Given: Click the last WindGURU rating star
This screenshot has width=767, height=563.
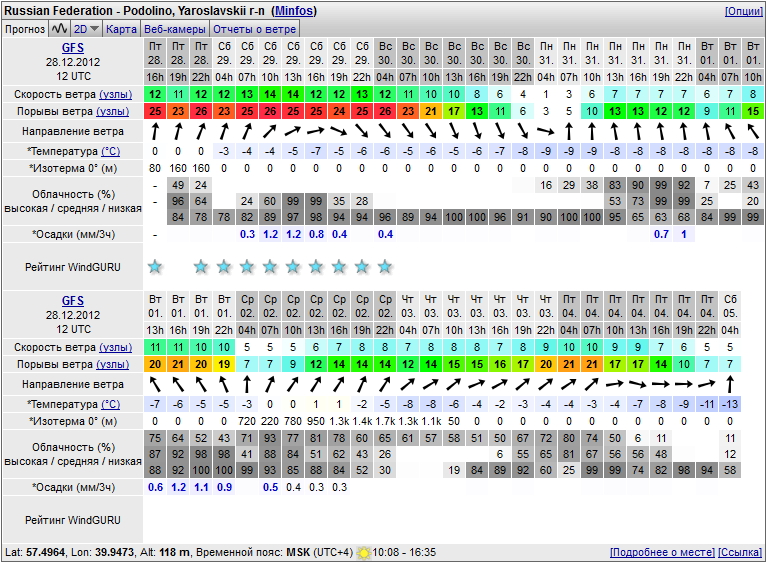Looking at the screenshot, I should click(385, 266).
